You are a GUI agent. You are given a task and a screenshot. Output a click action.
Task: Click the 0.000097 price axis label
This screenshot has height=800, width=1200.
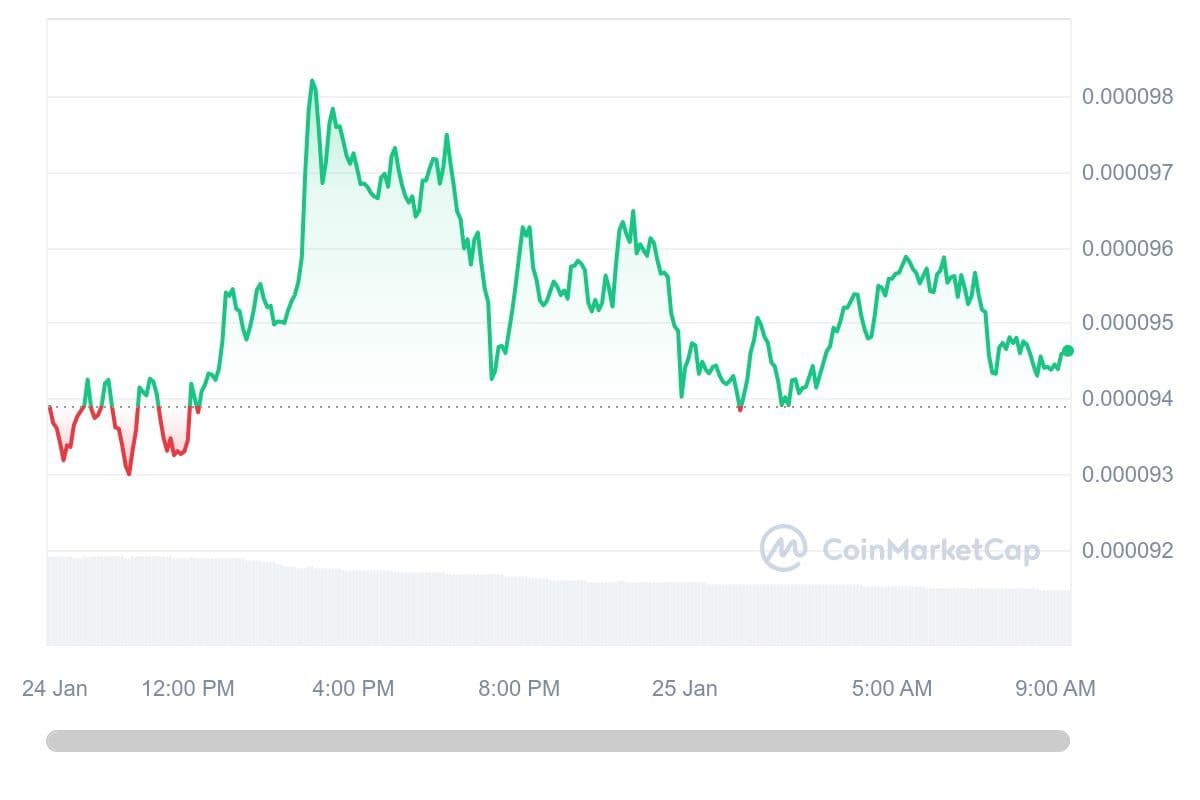[1127, 173]
